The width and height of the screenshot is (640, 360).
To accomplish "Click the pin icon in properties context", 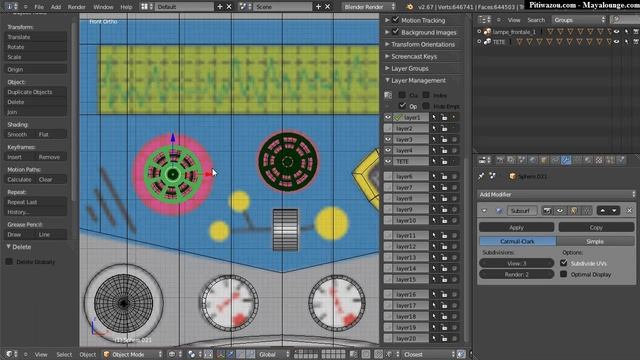I will (x=482, y=176).
